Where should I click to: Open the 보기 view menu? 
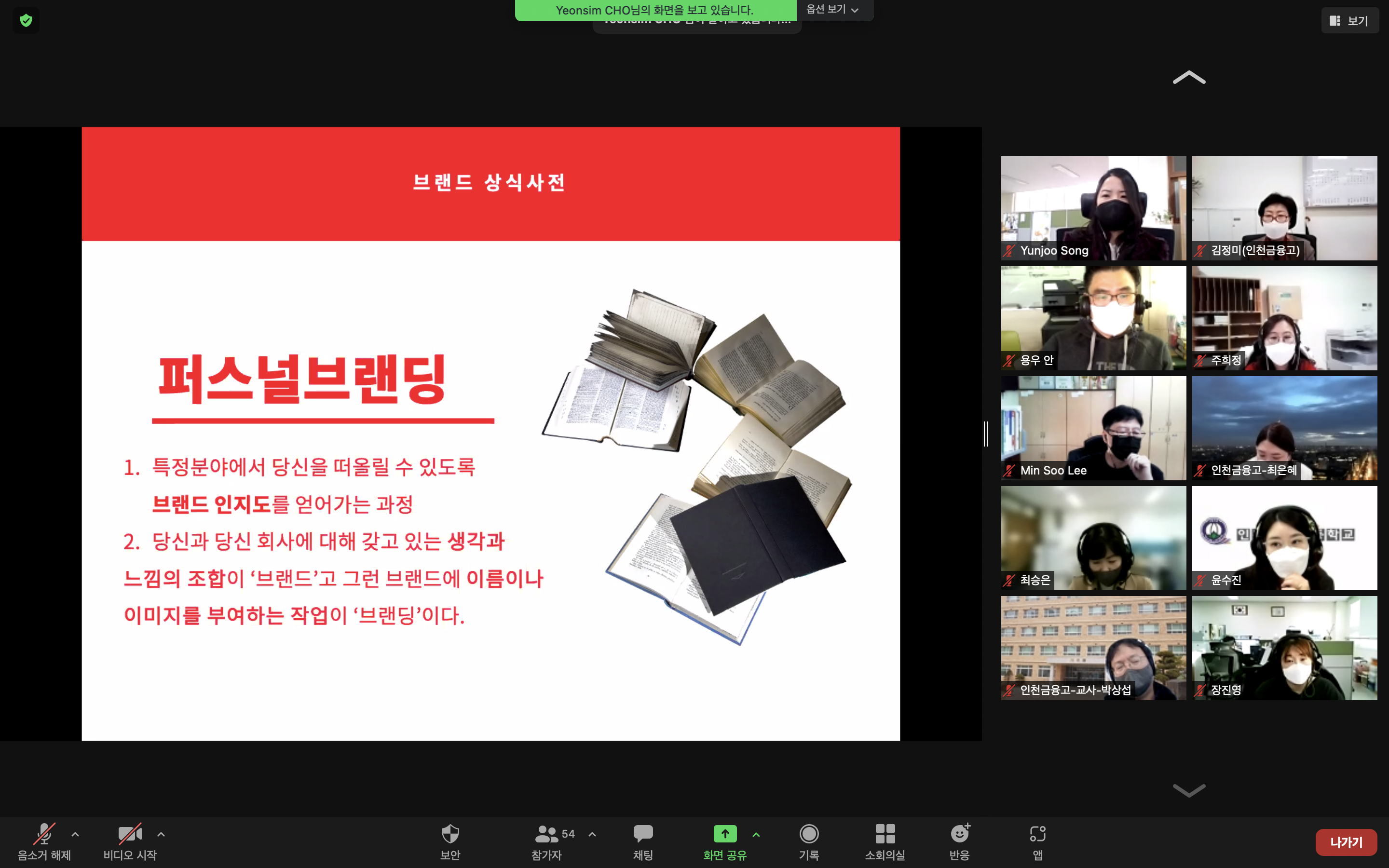[x=1349, y=21]
